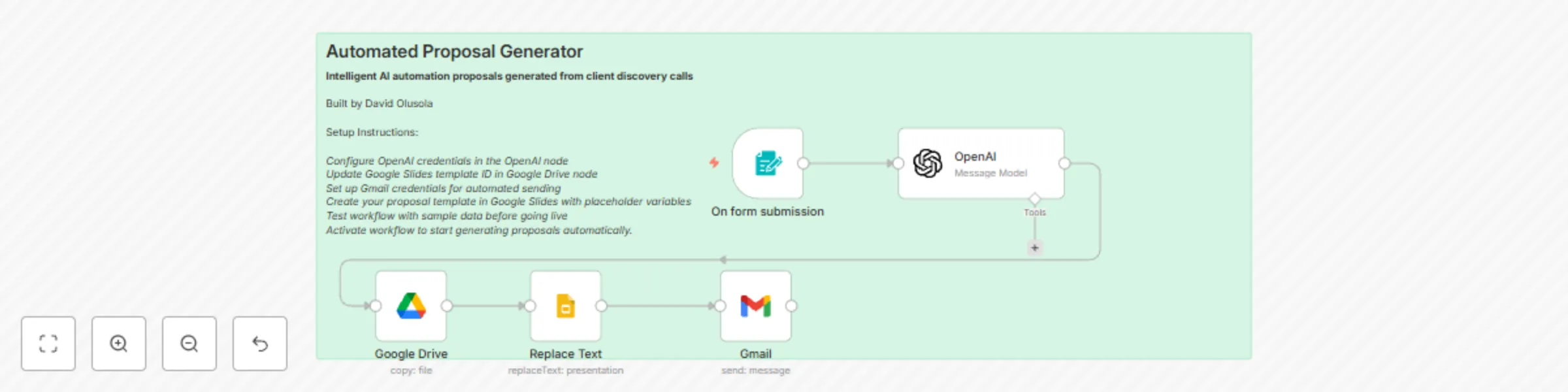Screen dimensions: 1568x392
Task: Click the 'Configure OpenAI credentials' instruction line
Action: pos(447,161)
